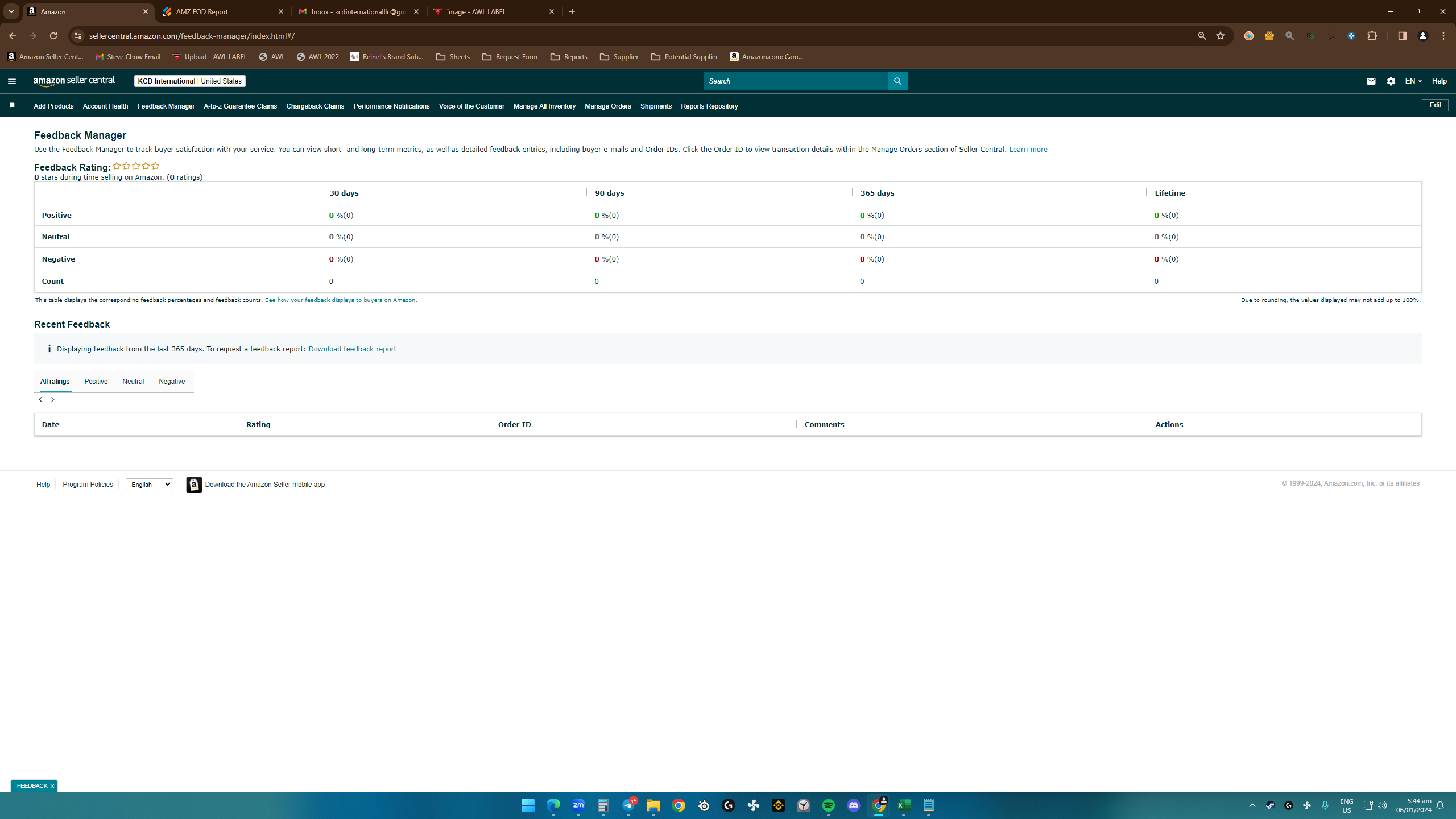The width and height of the screenshot is (1456, 819).
Task: Open Manage Orders in navigation
Action: (608, 106)
